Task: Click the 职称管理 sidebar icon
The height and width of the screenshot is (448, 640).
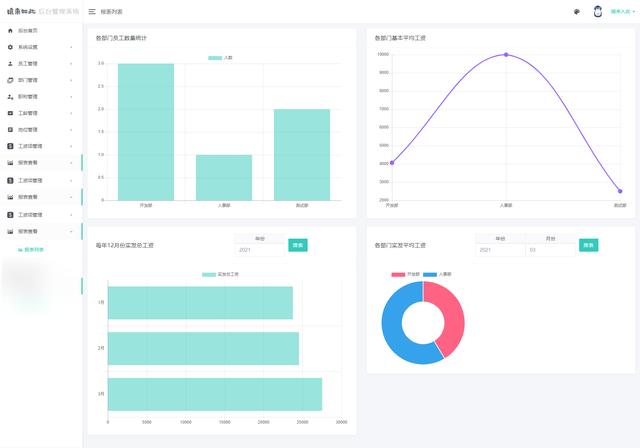Action: tap(10, 97)
